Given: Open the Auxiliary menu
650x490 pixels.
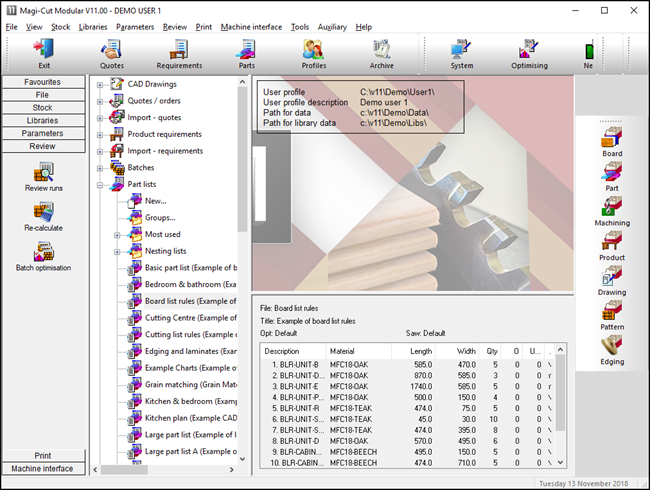Looking at the screenshot, I should (332, 27).
